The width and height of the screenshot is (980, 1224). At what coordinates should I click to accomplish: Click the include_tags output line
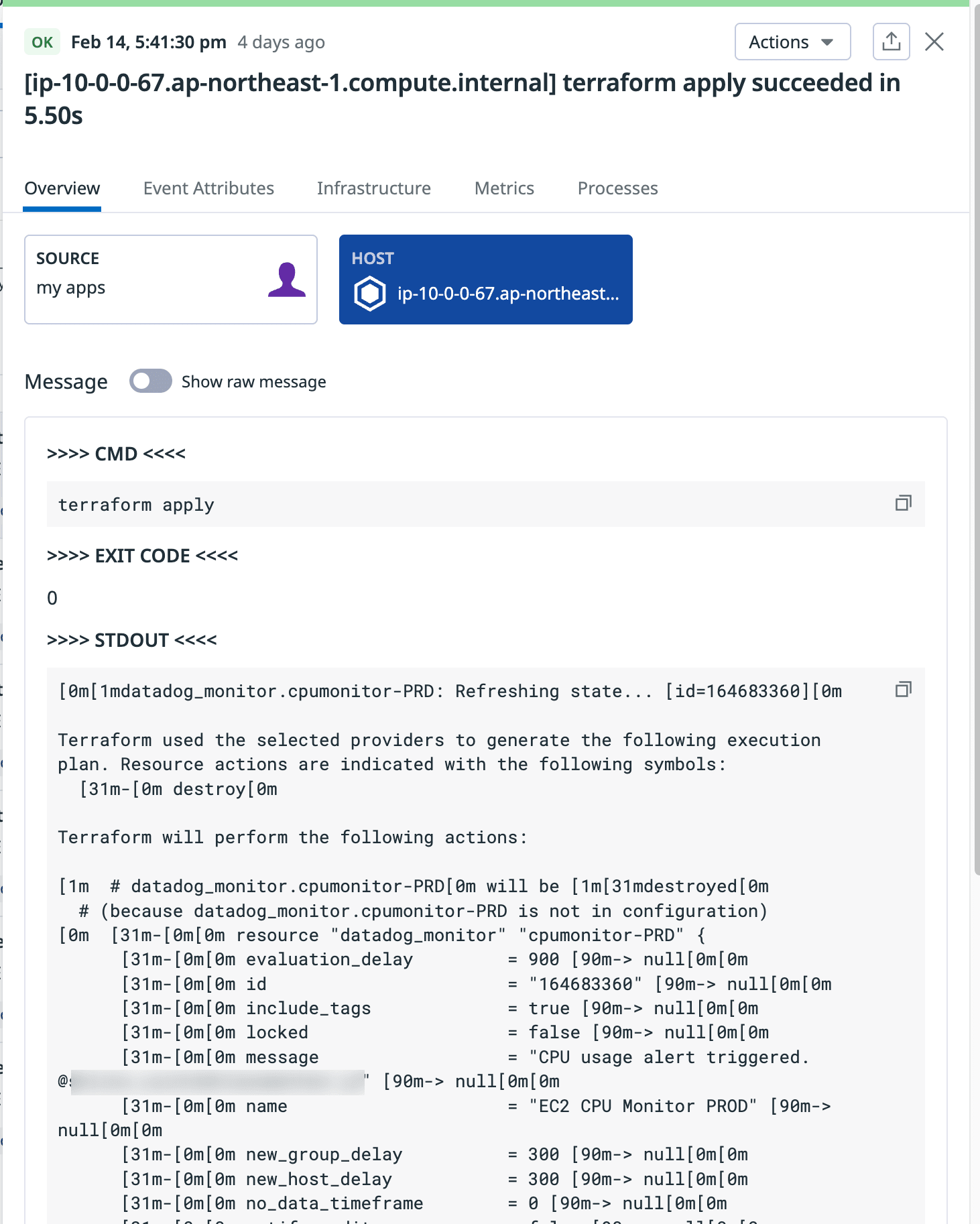coord(440,1008)
